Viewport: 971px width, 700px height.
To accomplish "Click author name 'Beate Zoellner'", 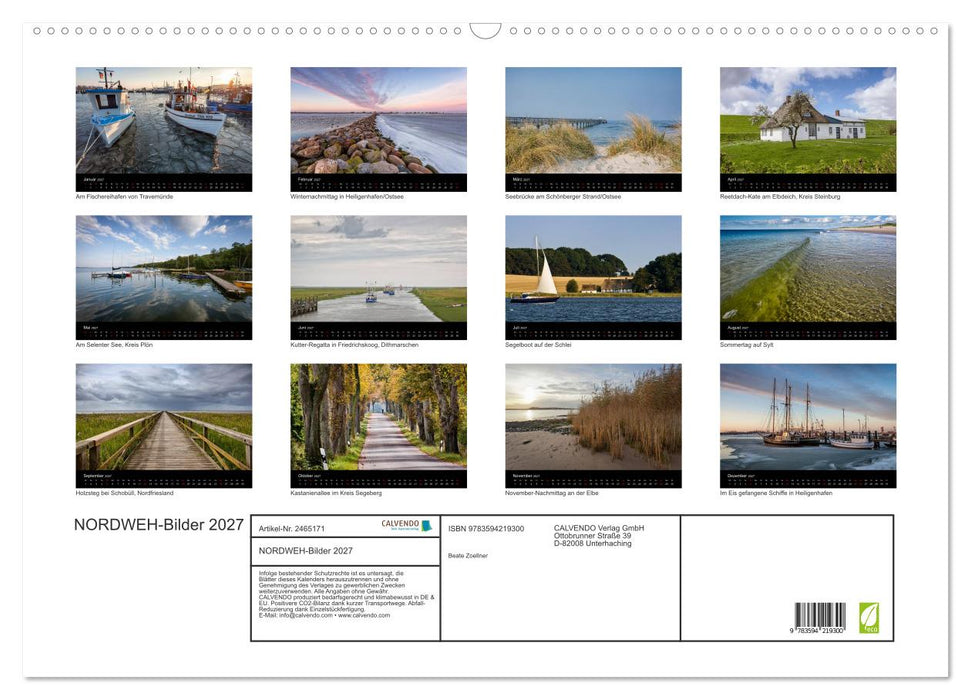I will tap(468, 556).
